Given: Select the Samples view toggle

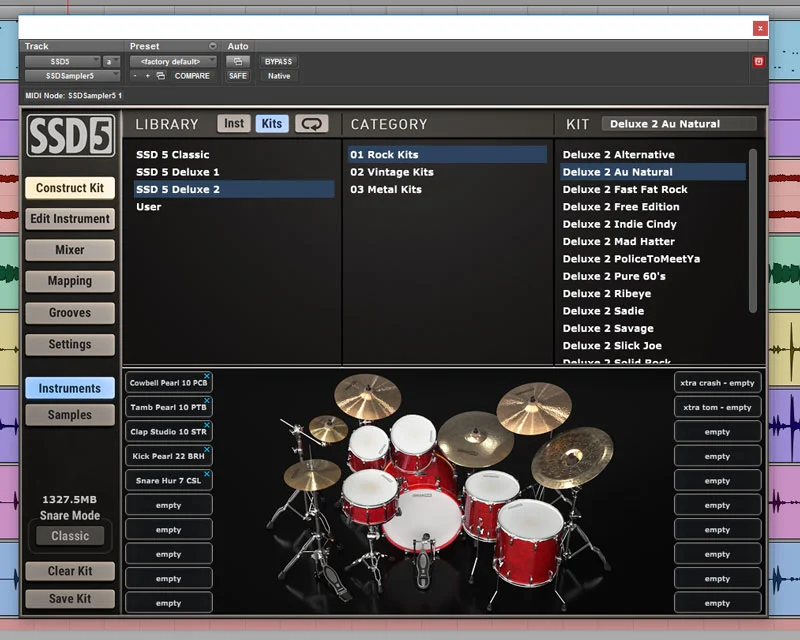Looking at the screenshot, I should click(70, 415).
